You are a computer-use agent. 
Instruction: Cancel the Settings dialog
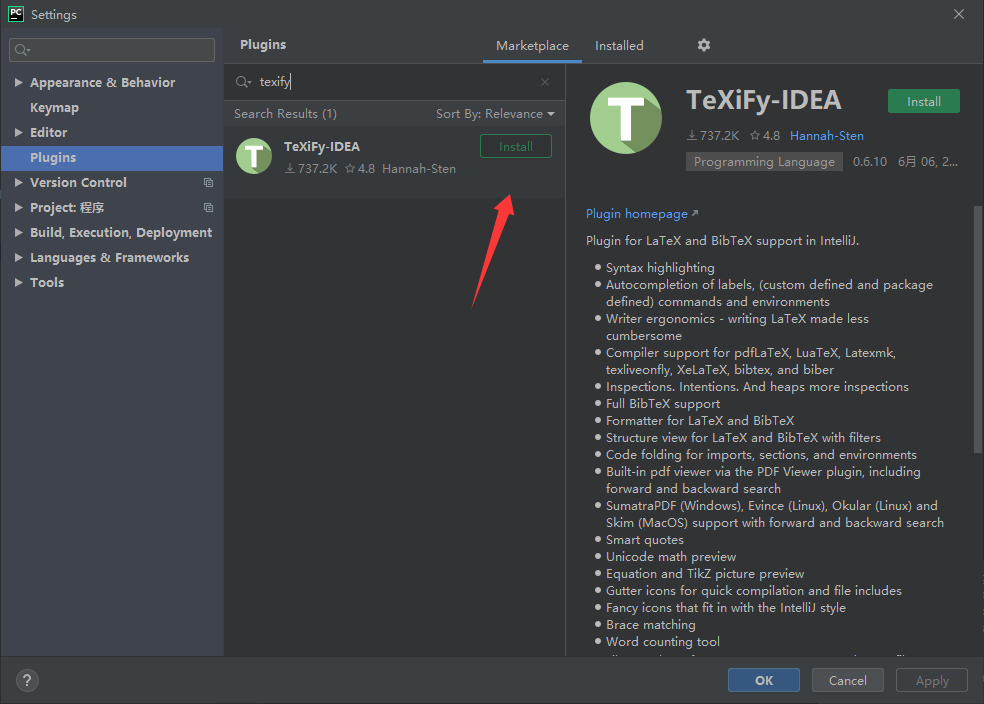point(848,680)
